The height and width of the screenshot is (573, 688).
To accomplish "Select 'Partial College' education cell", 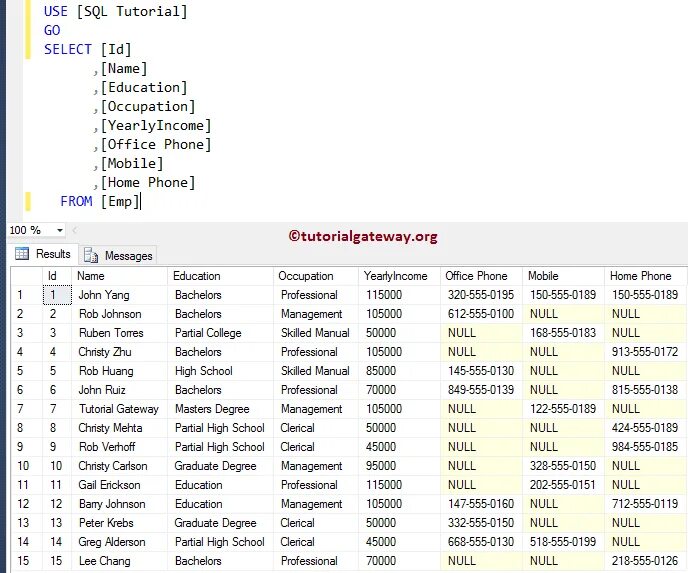I will (220, 333).
